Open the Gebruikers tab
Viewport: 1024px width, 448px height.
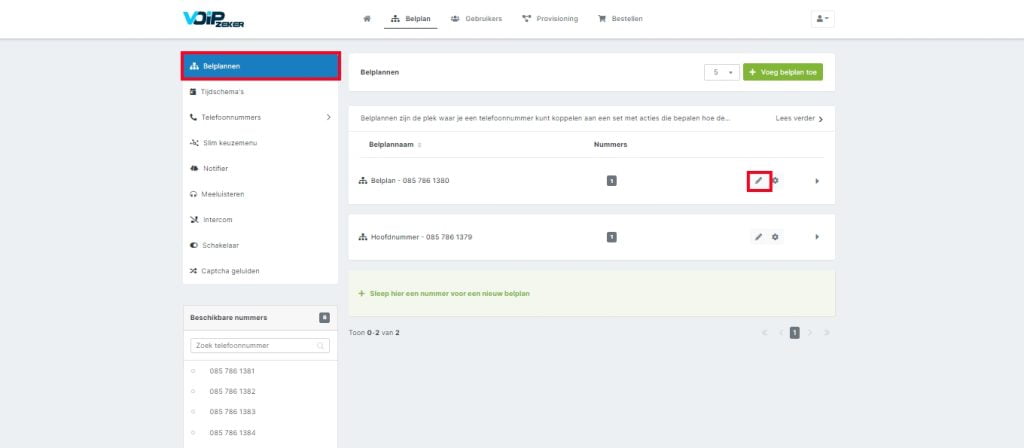[x=477, y=19]
